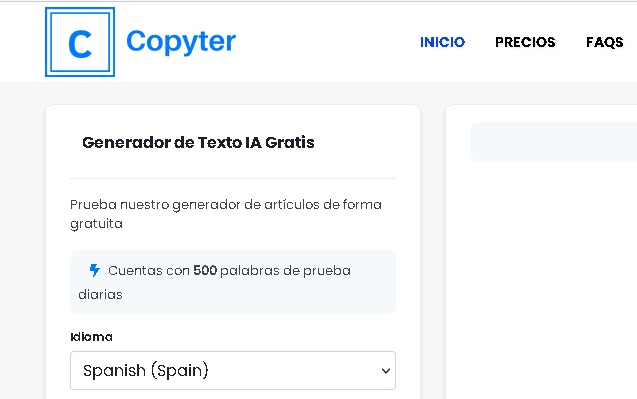Click the light blue bar in the right panel
Screen dimensions: 637x399
pyautogui.click(x=554, y=142)
